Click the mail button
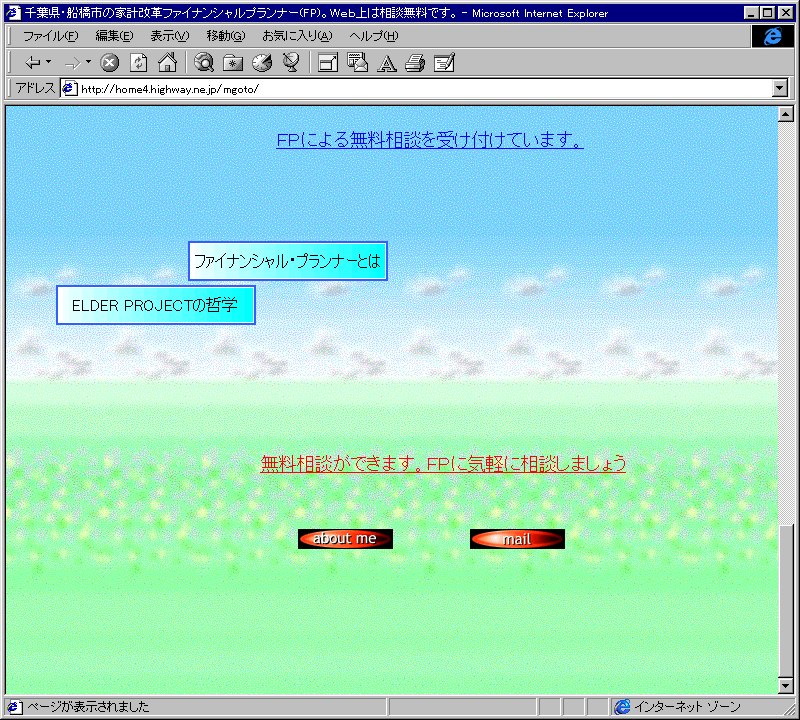This screenshot has width=800, height=720. coord(517,539)
